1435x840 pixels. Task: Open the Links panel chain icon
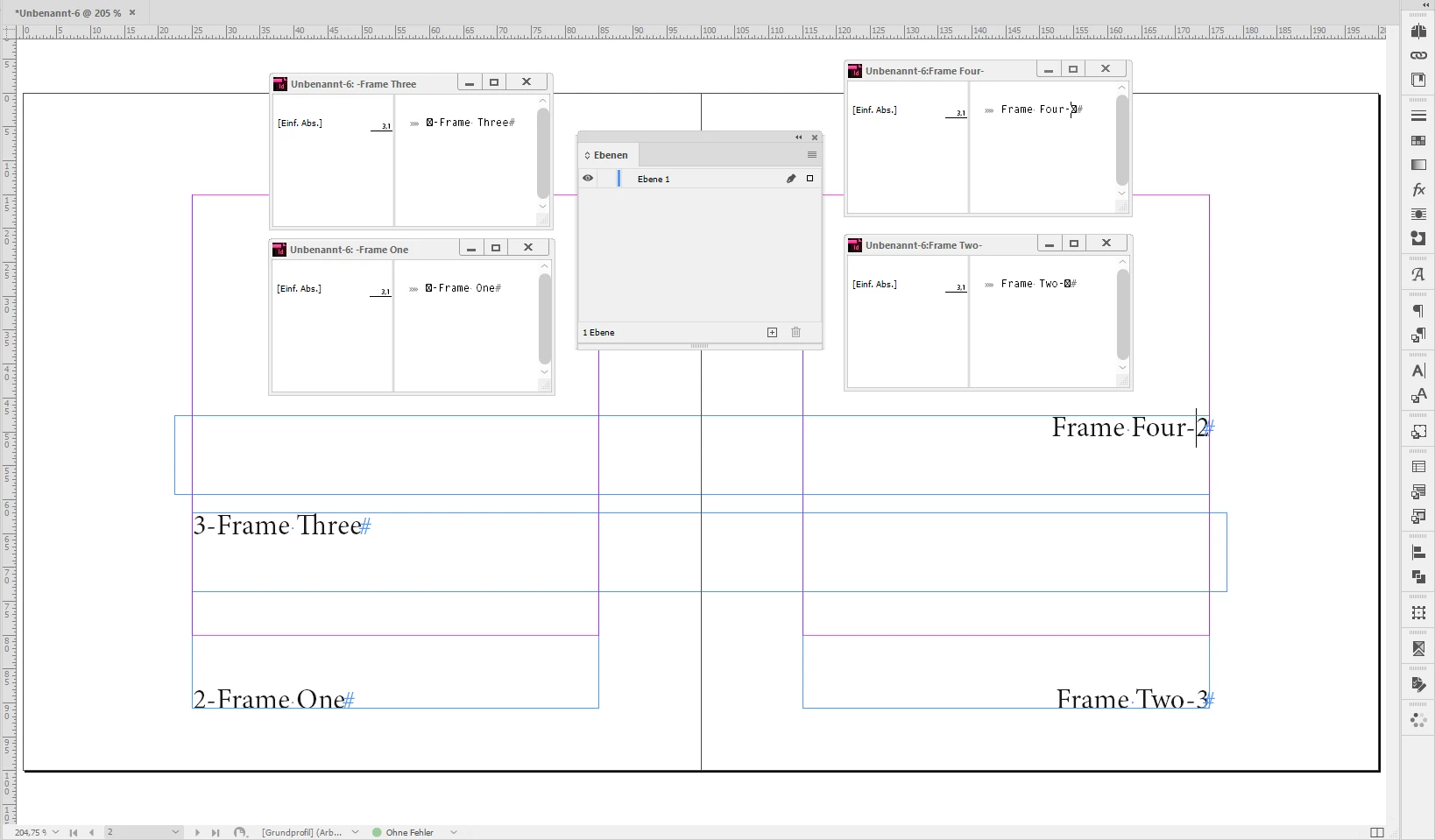1418,55
